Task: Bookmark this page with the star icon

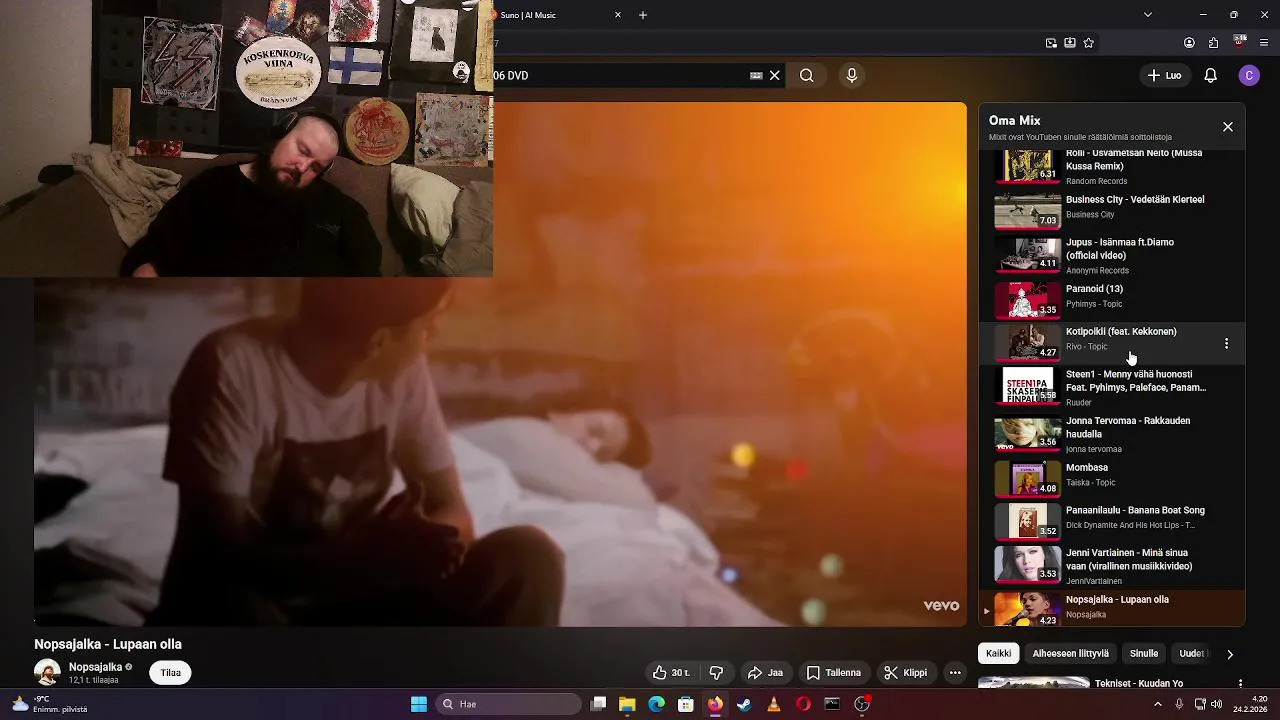Action: (1089, 43)
